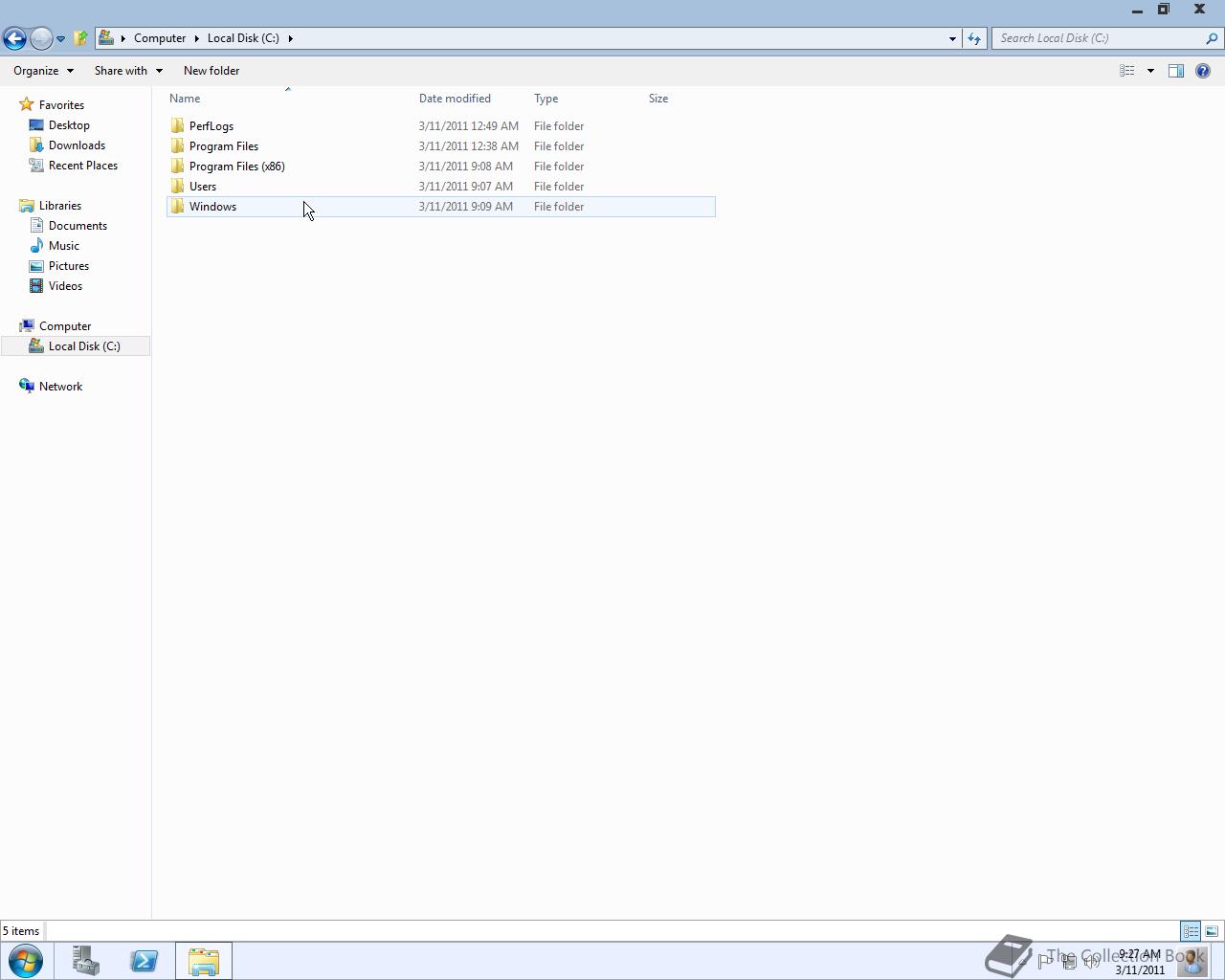Open the Pictures library
The image size is (1225, 980).
tap(69, 266)
